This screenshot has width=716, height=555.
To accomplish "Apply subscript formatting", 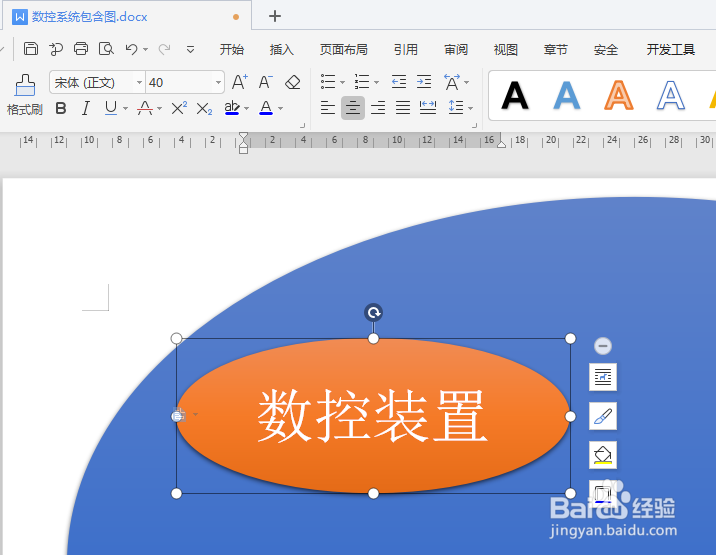I will coord(204,109).
